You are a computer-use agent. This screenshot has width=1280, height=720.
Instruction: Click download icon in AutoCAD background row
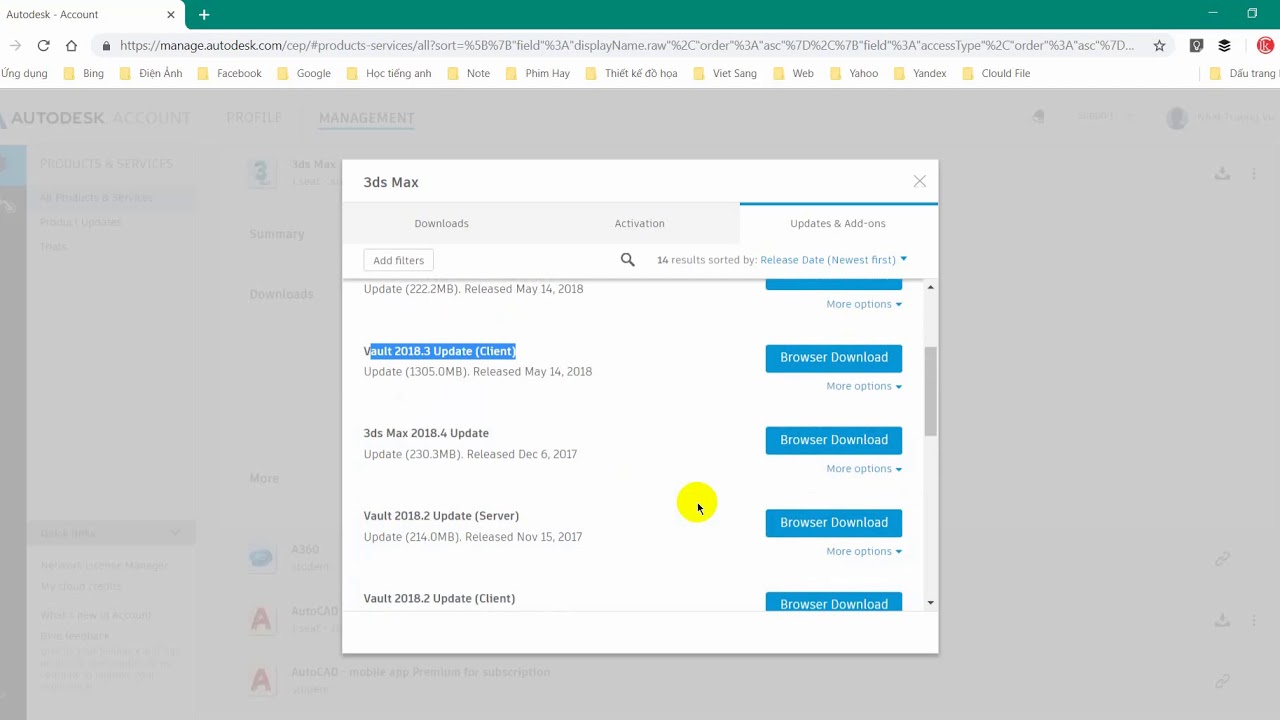pyautogui.click(x=1222, y=620)
